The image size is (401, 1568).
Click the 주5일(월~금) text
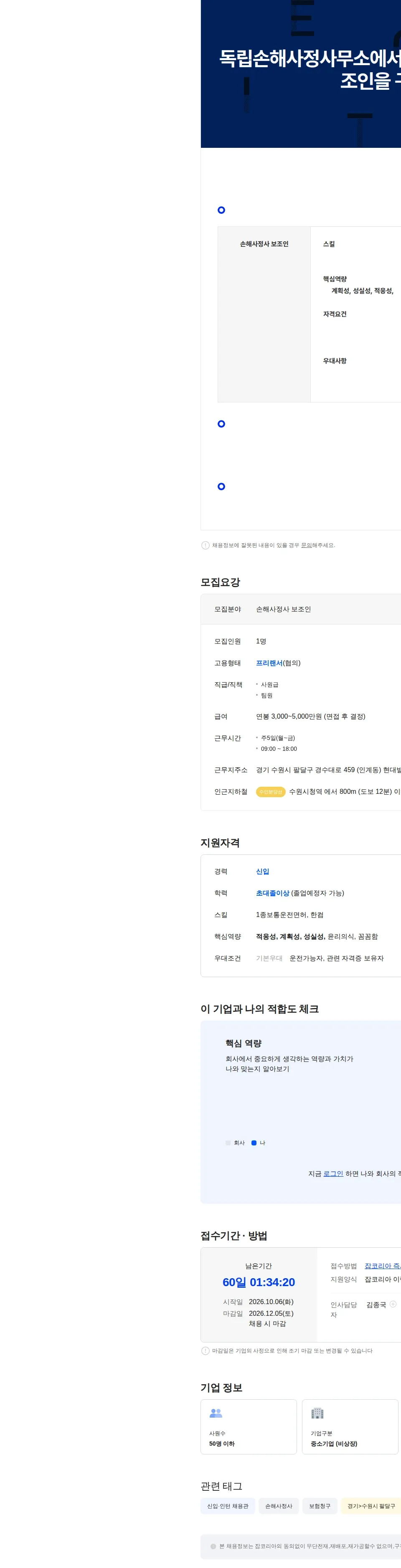(278, 738)
